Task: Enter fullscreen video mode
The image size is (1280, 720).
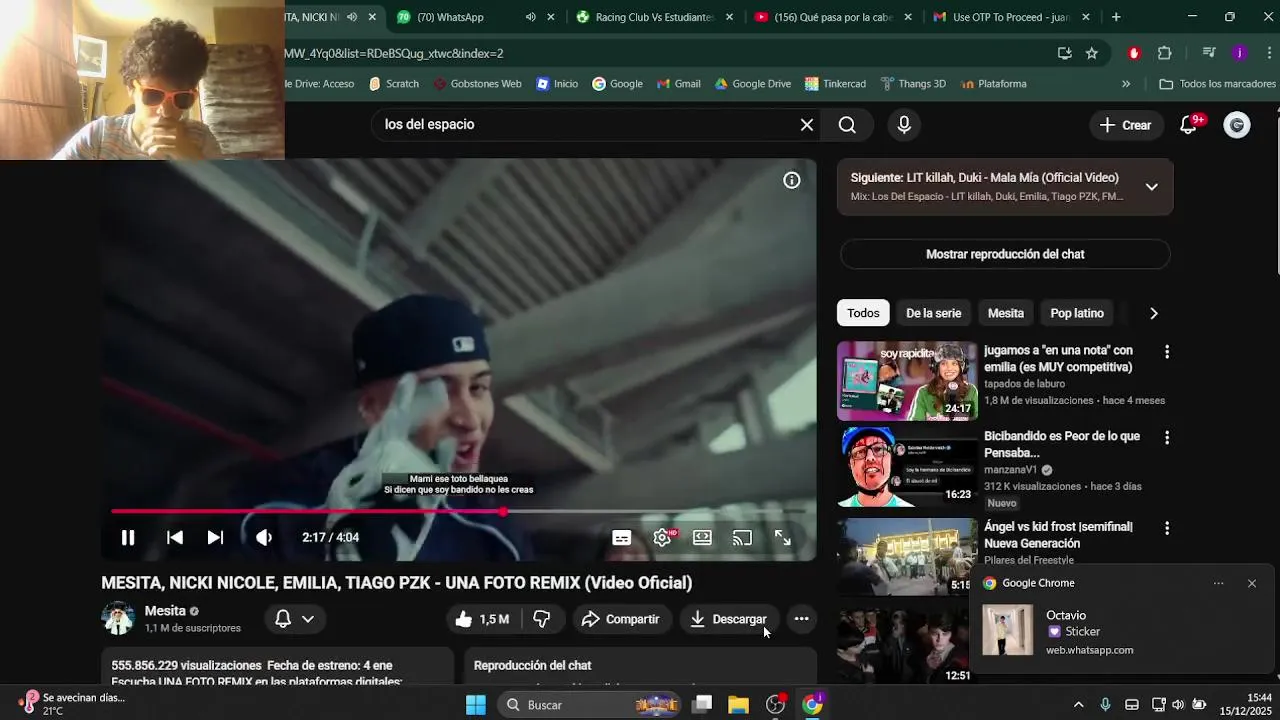Action: point(783,538)
